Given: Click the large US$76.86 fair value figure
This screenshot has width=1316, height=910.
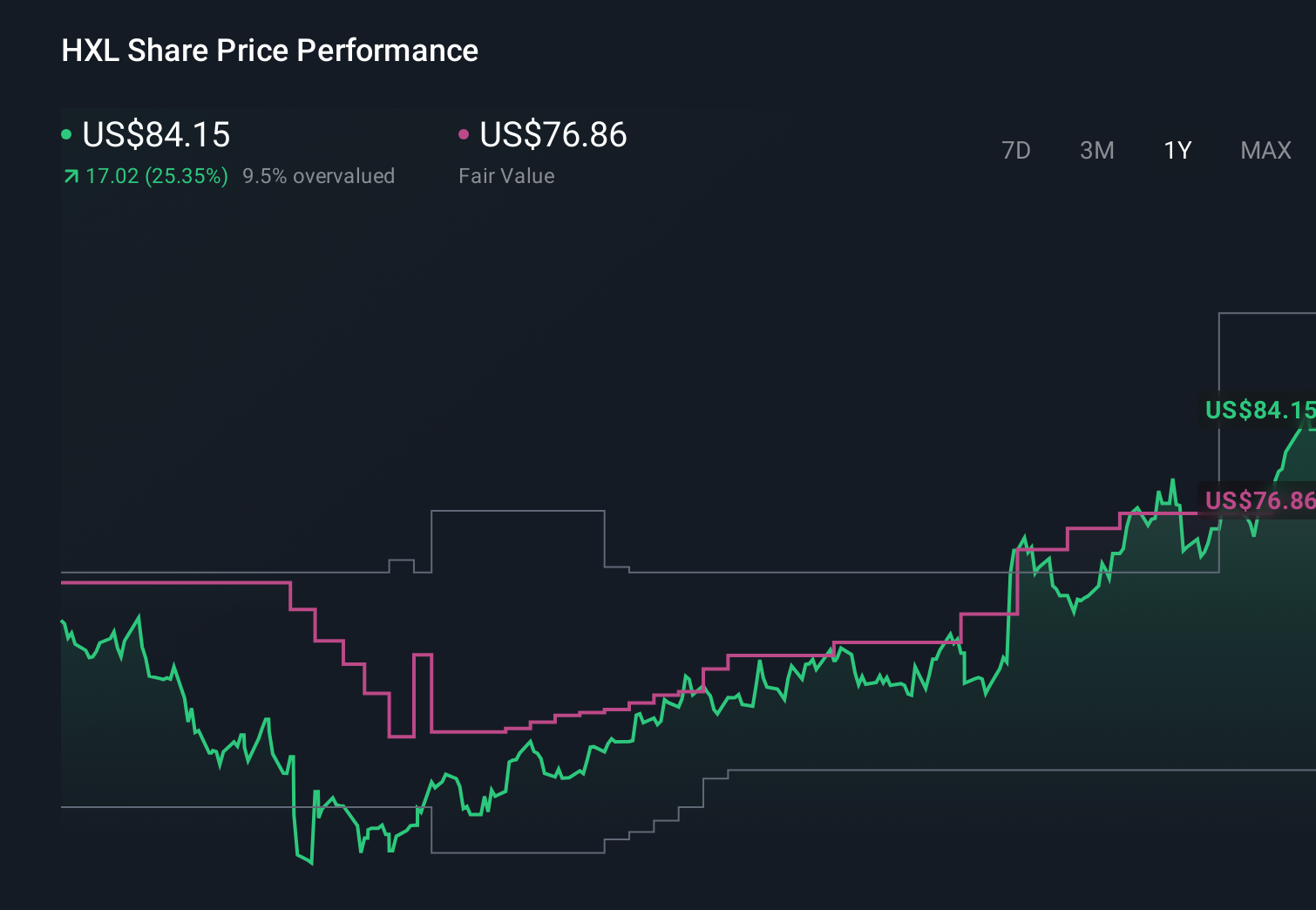Looking at the screenshot, I should pyautogui.click(x=553, y=135).
